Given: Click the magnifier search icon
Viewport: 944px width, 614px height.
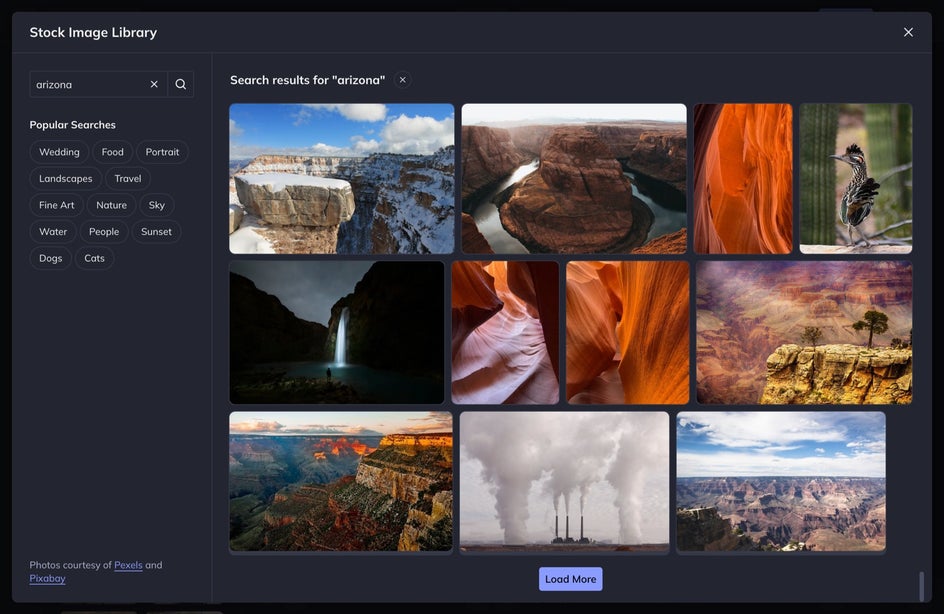Looking at the screenshot, I should click(181, 84).
